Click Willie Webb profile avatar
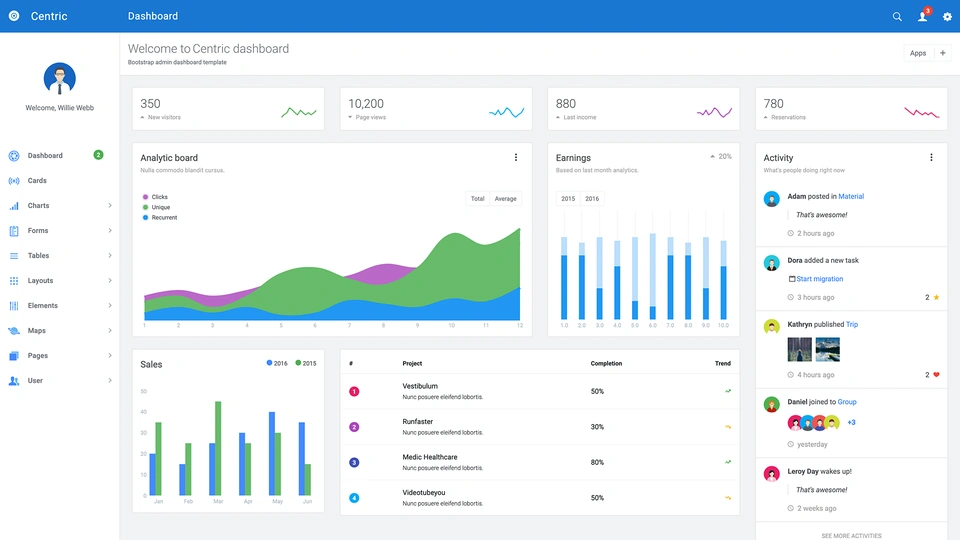The image size is (960, 540). 59,78
